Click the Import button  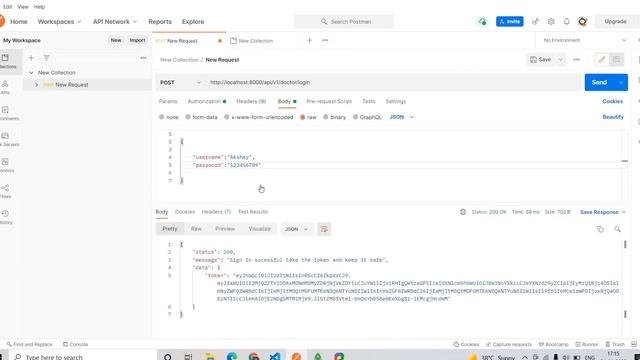coord(137,40)
